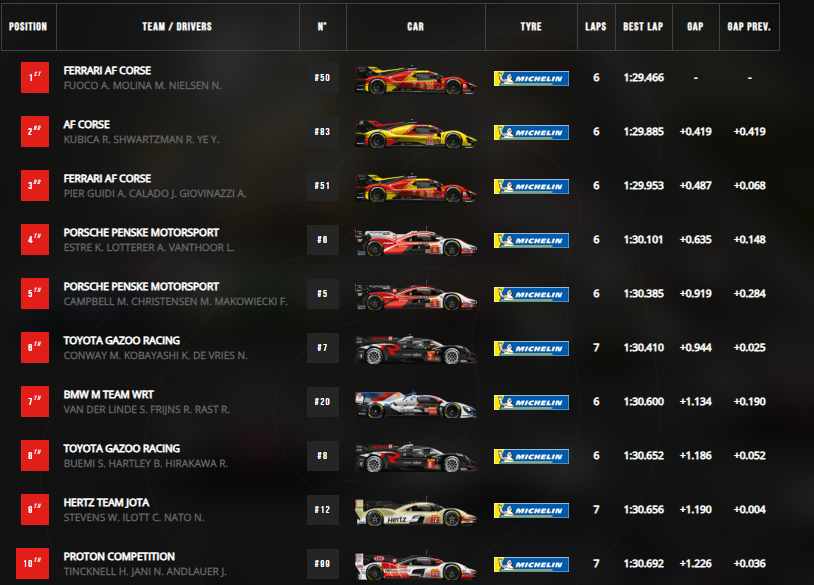
Task: Click the #50 car number badge
Action: (x=322, y=78)
